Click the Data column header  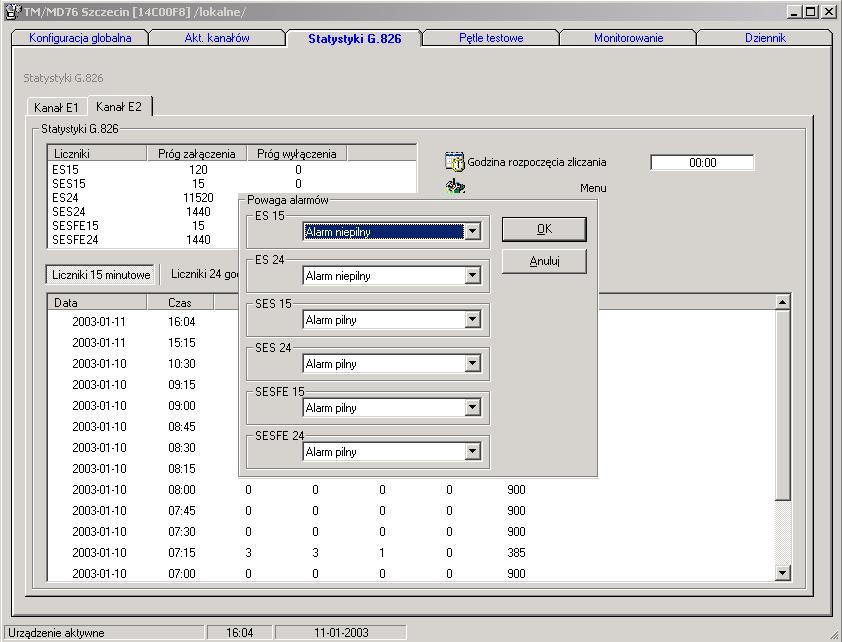pyautogui.click(x=97, y=302)
